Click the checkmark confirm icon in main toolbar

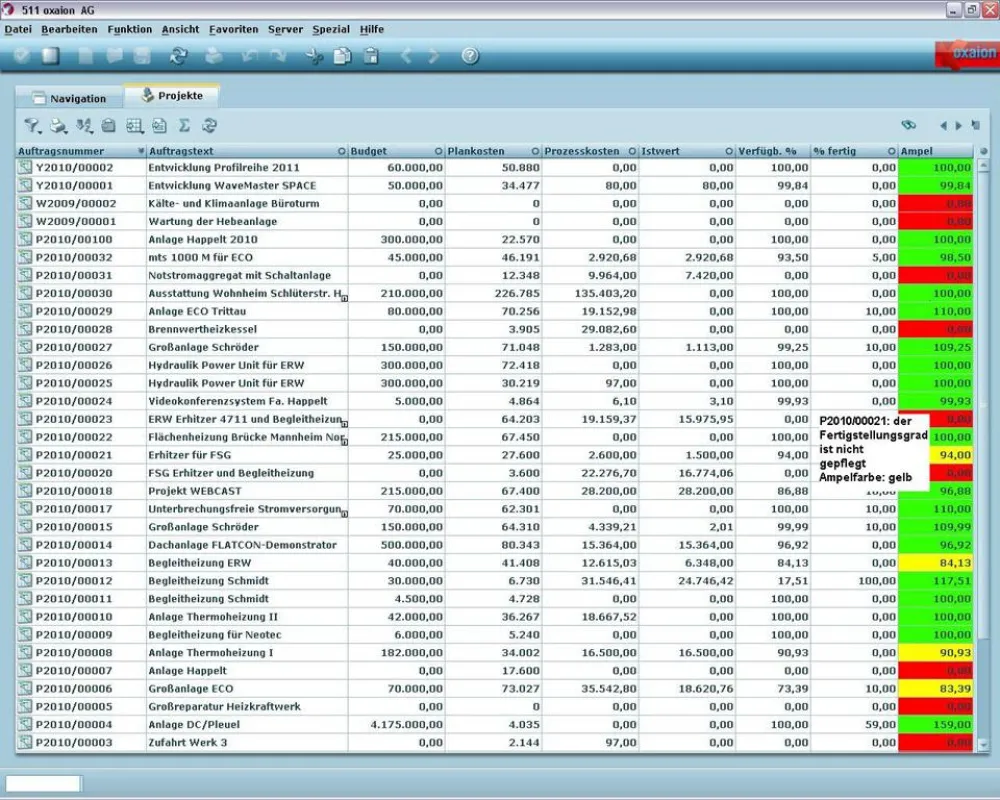point(22,56)
